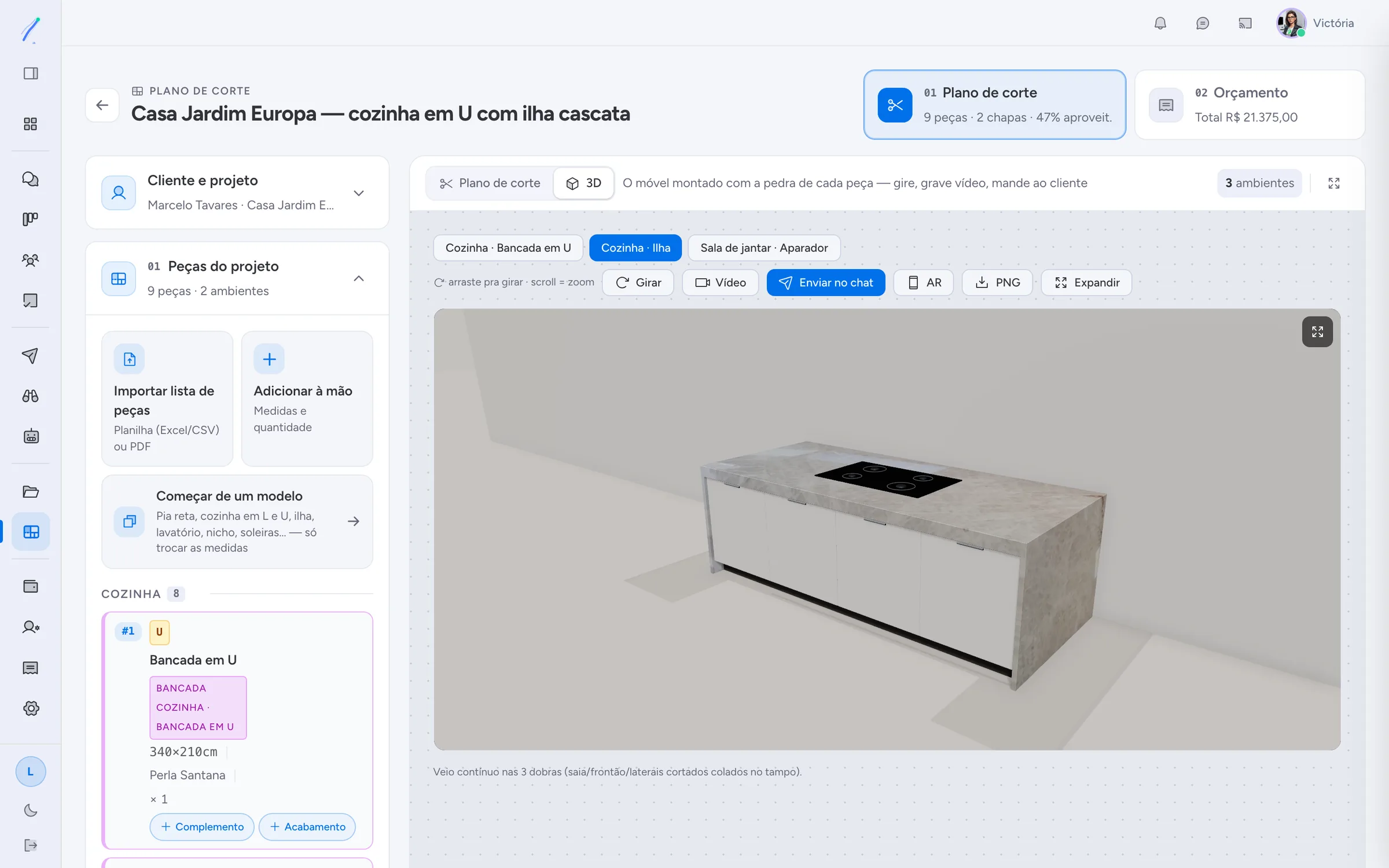Add an Acabamento to Bancada em U
The height and width of the screenshot is (868, 1389).
point(307,827)
